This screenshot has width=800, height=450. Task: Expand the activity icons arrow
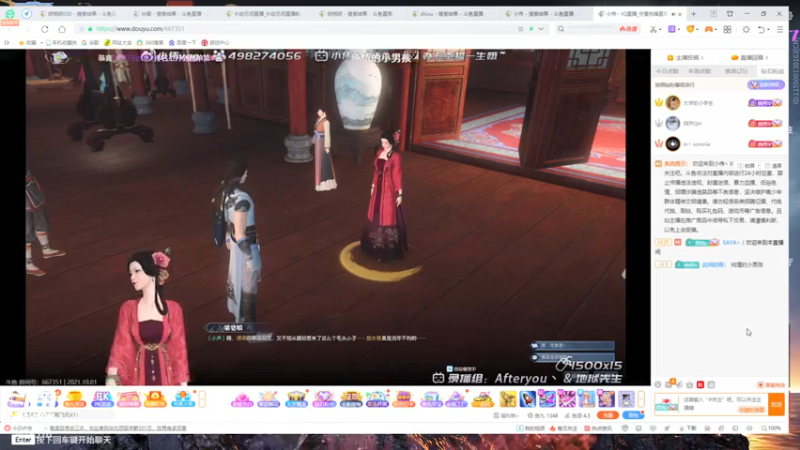tap(202, 399)
